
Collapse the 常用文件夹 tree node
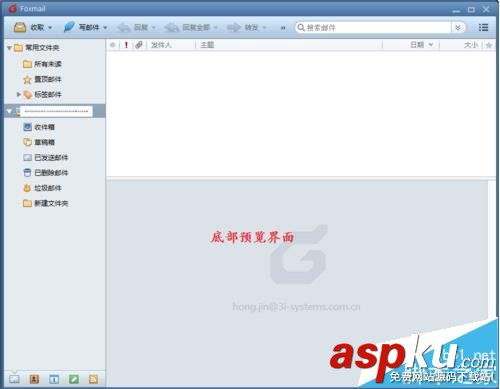tap(9, 48)
